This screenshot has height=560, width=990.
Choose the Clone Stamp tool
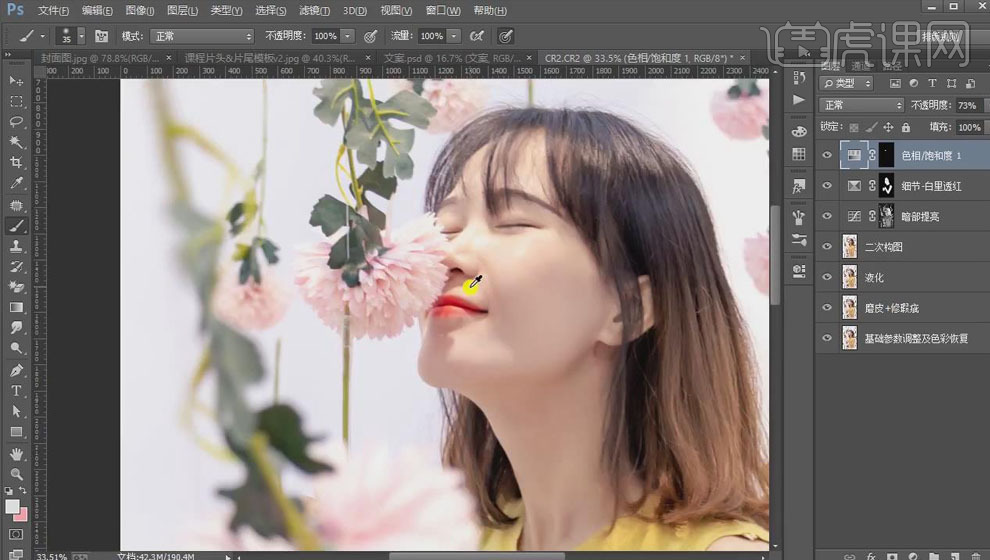coord(16,246)
